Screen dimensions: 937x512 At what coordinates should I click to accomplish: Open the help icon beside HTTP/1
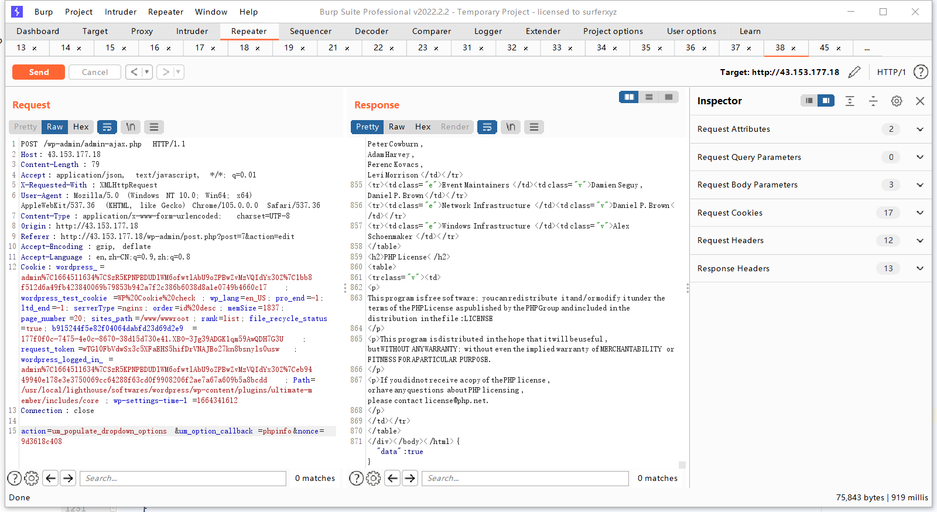[x=920, y=72]
